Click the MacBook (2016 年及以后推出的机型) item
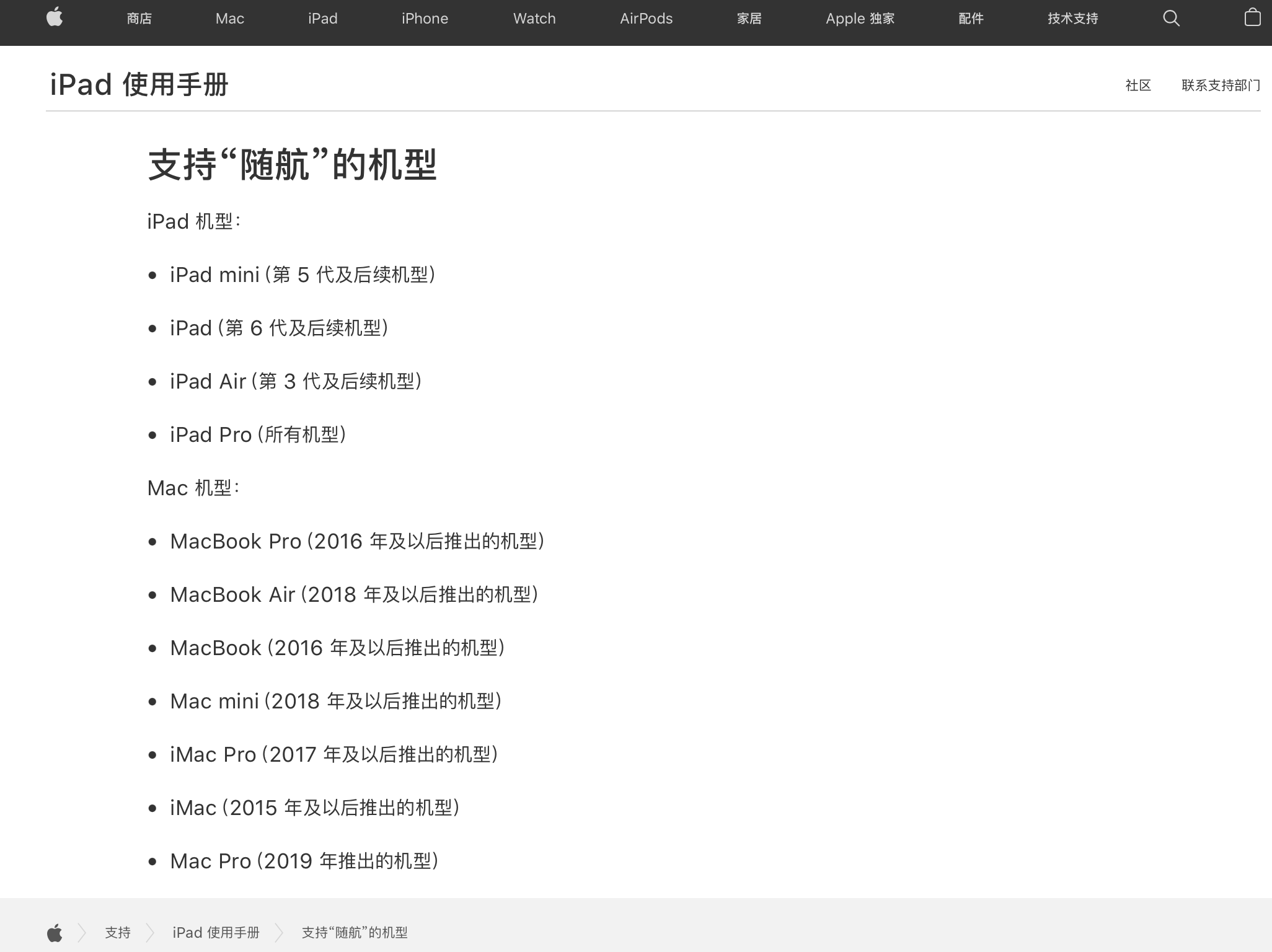Image resolution: width=1272 pixels, height=952 pixels. tap(338, 648)
